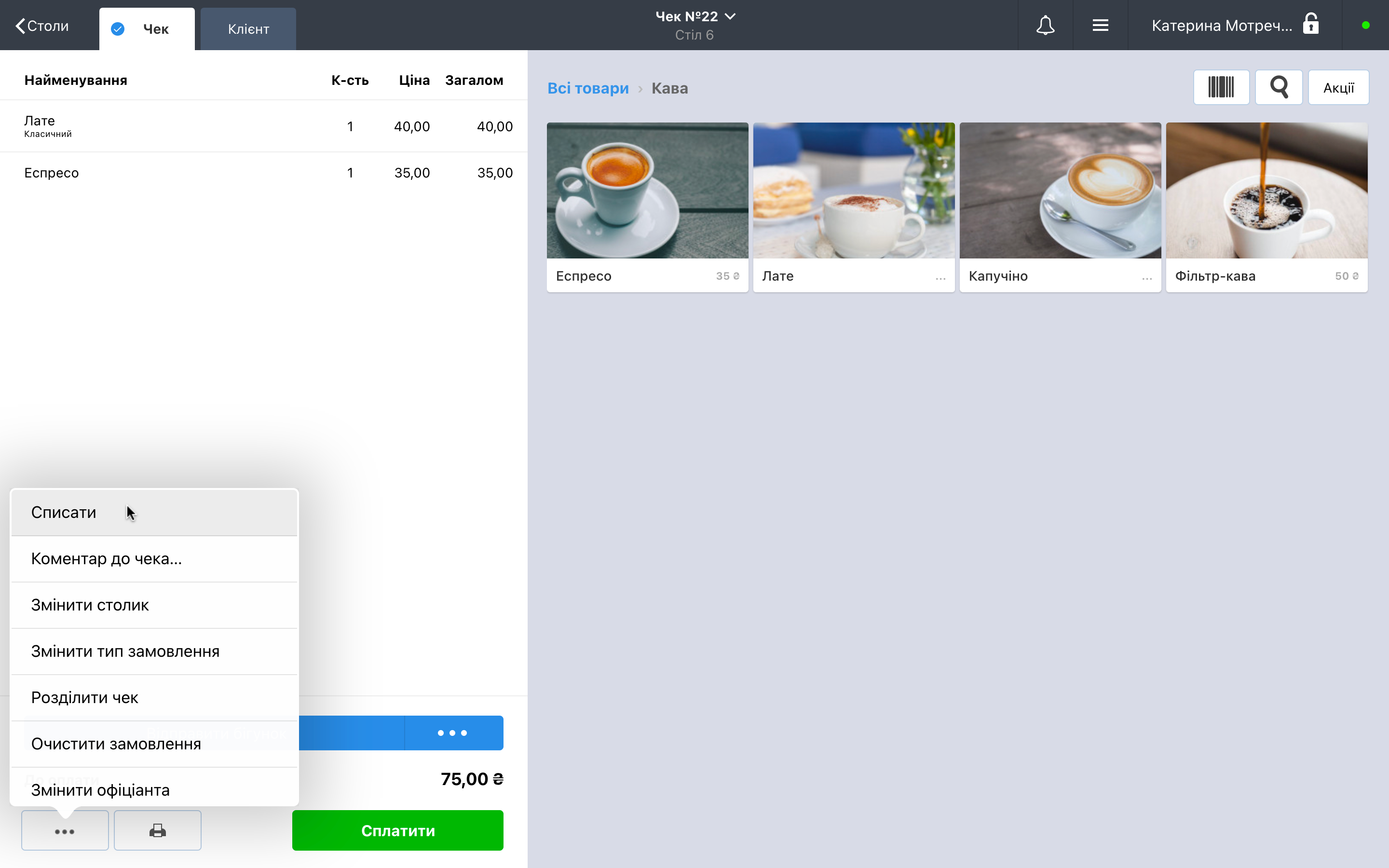Choose Списати from menu

coord(154,512)
